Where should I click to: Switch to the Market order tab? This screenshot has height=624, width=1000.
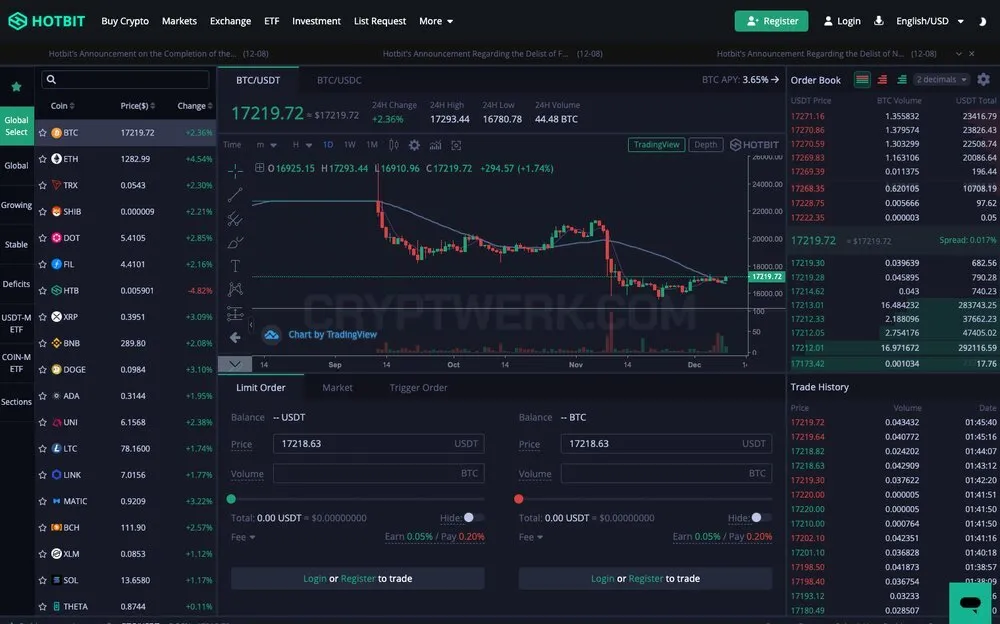337,388
